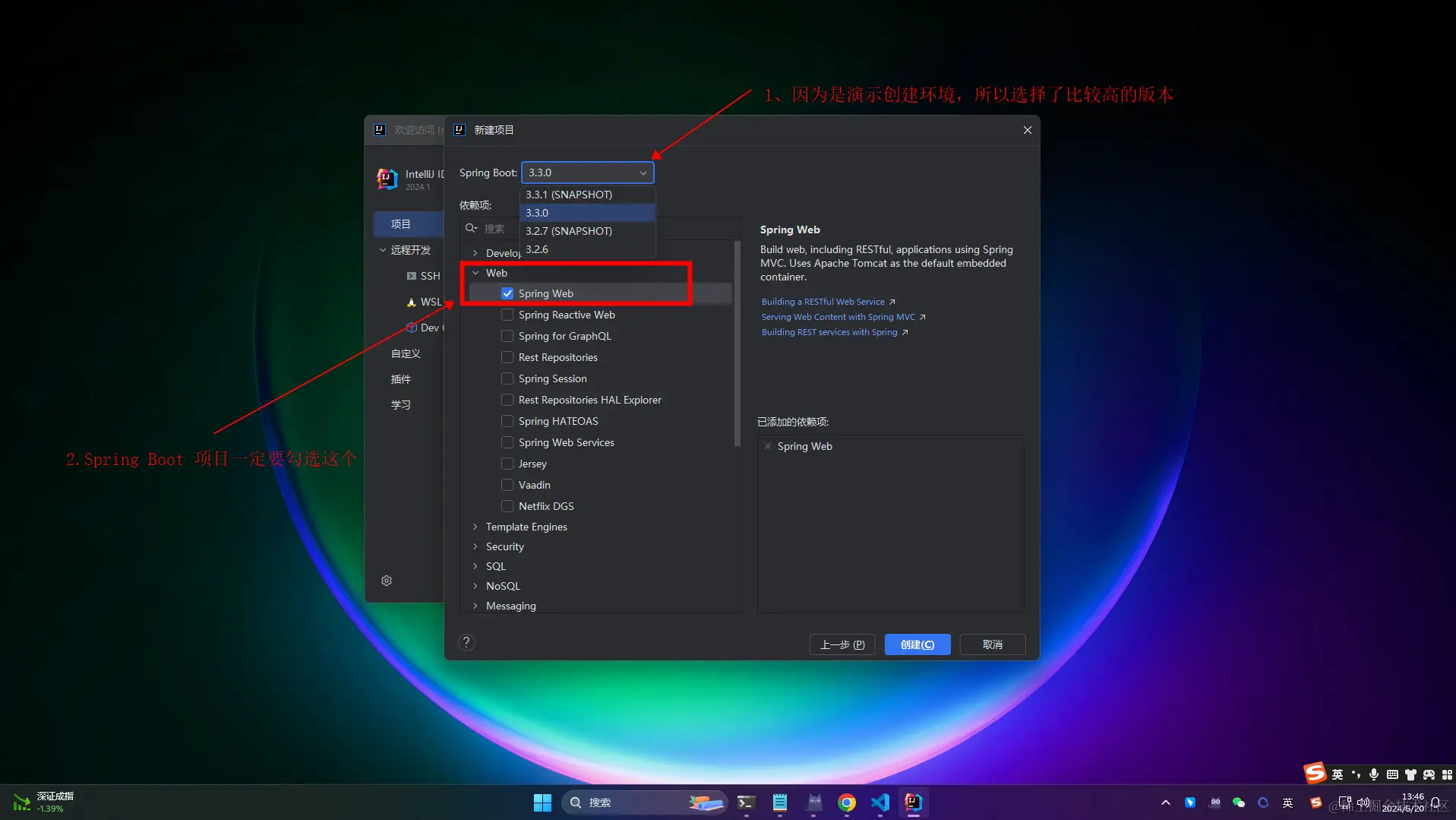Click the dependency list scrollbar

click(737, 344)
